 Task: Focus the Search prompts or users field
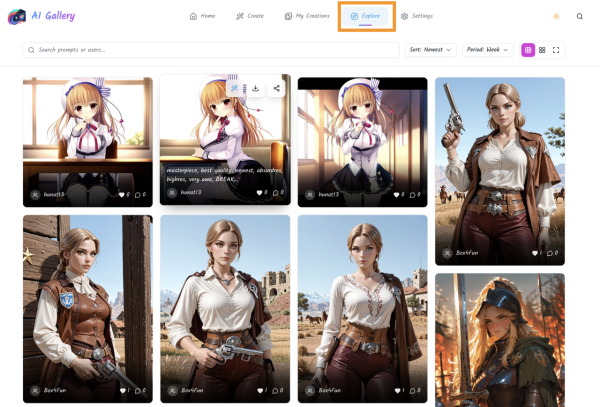[x=211, y=50]
